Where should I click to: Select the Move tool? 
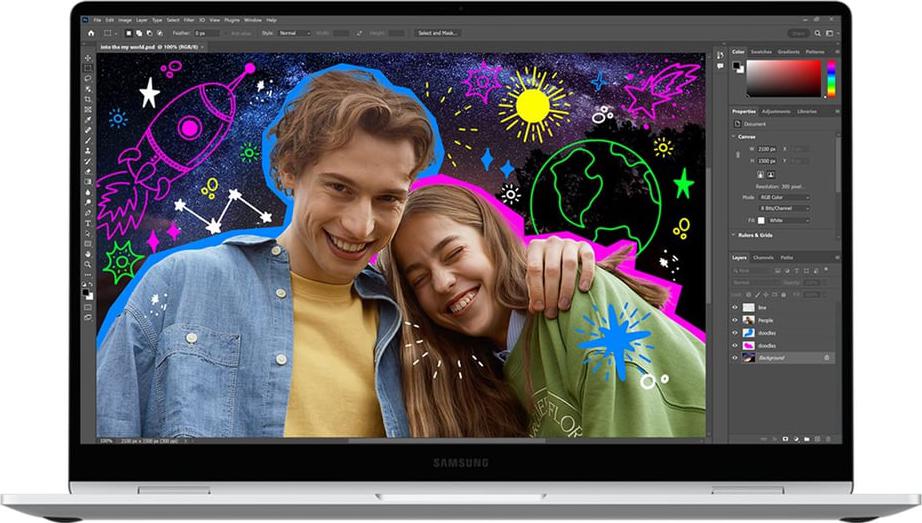point(88,58)
